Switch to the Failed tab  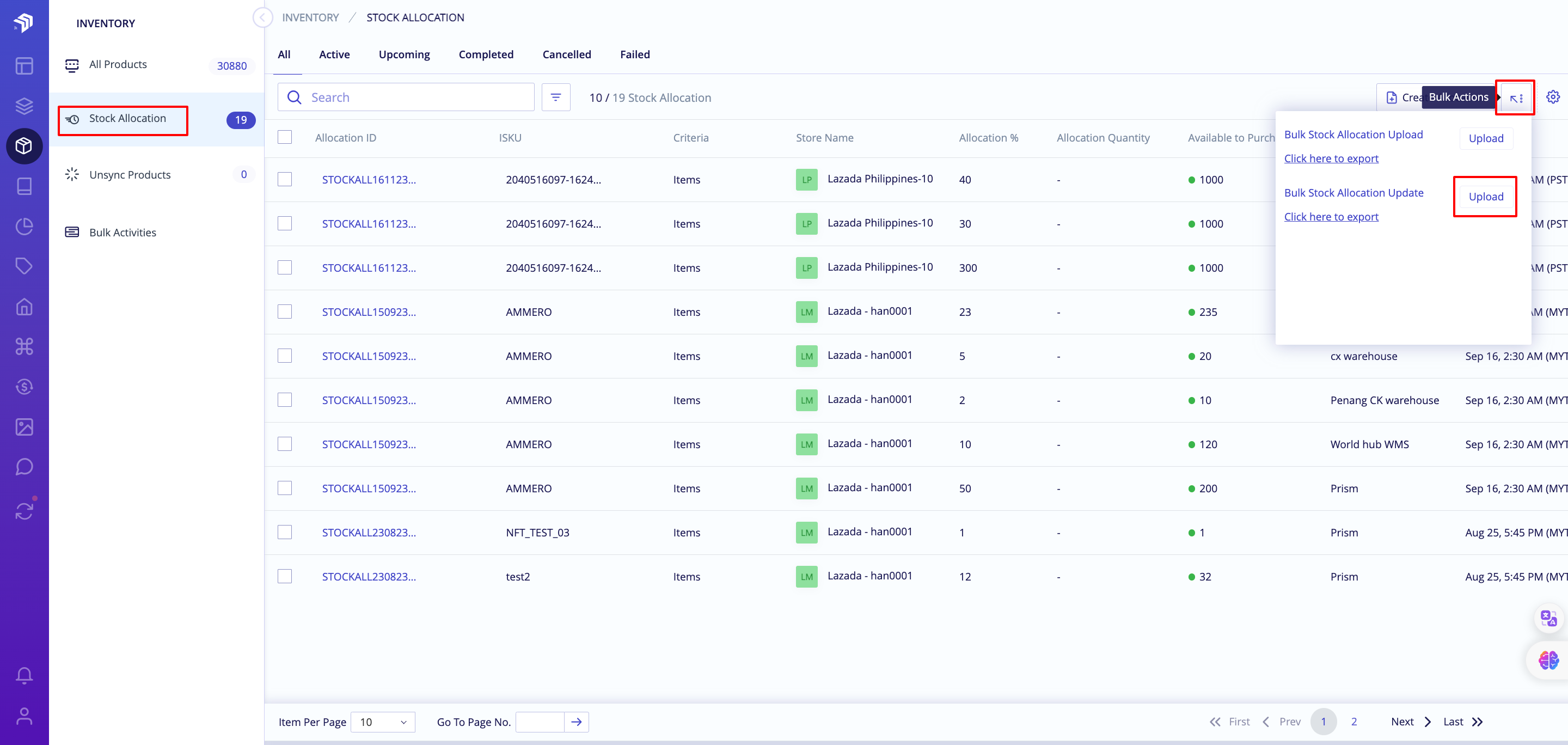pos(635,54)
